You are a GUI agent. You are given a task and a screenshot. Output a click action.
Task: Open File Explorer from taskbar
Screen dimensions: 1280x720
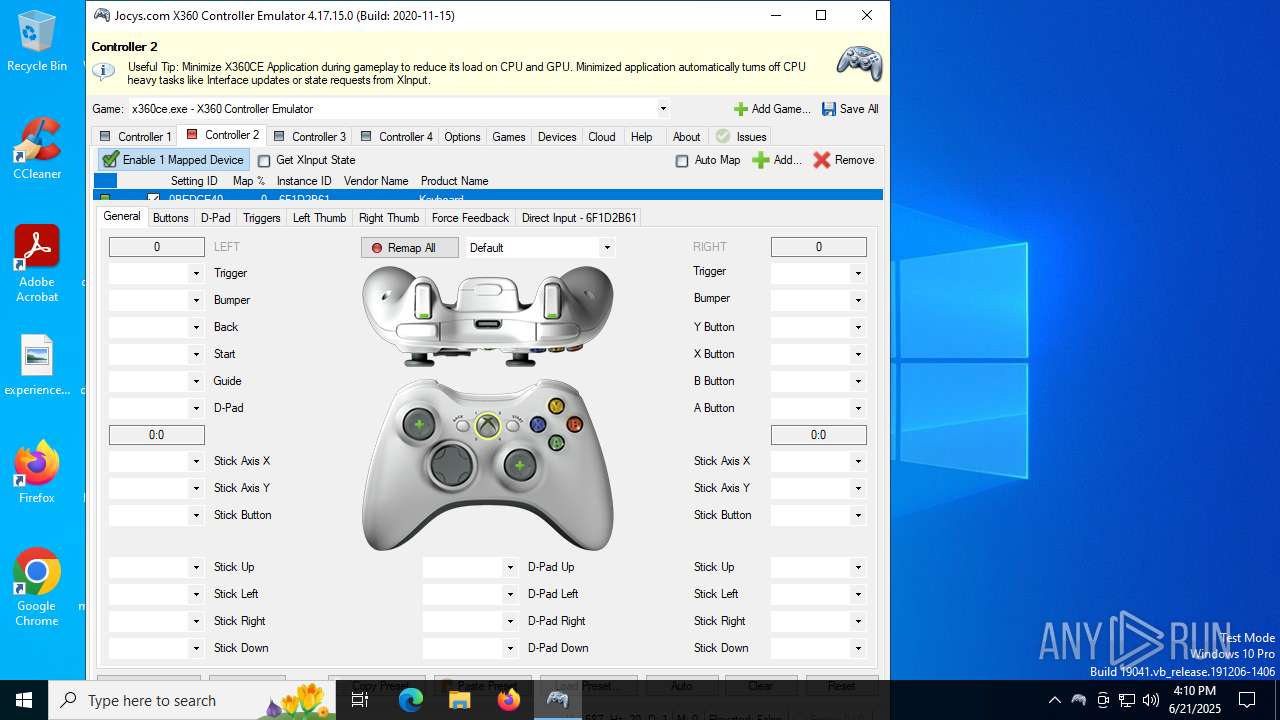point(460,700)
